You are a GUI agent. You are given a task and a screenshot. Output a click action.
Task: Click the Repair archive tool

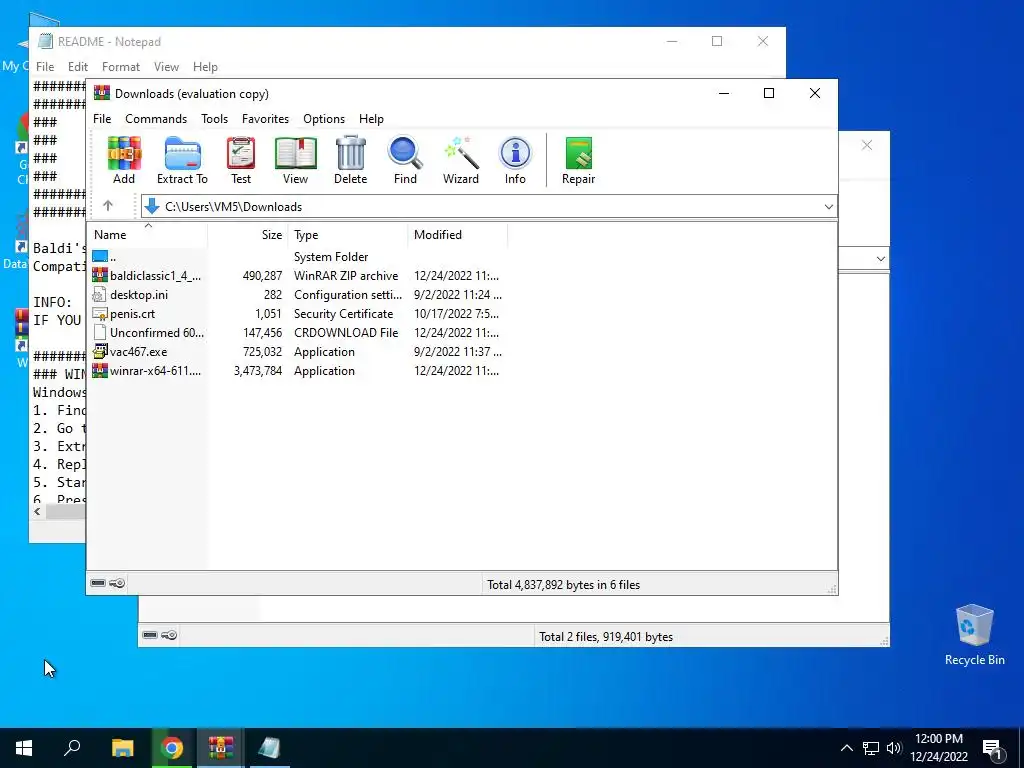tap(578, 161)
